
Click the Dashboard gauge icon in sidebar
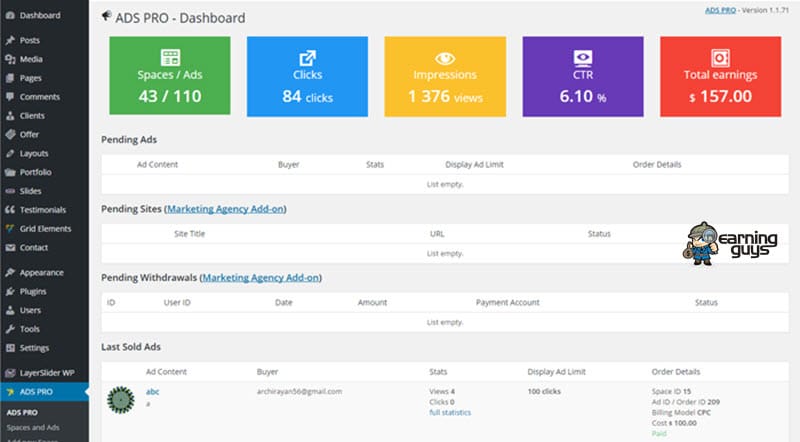click(10, 15)
